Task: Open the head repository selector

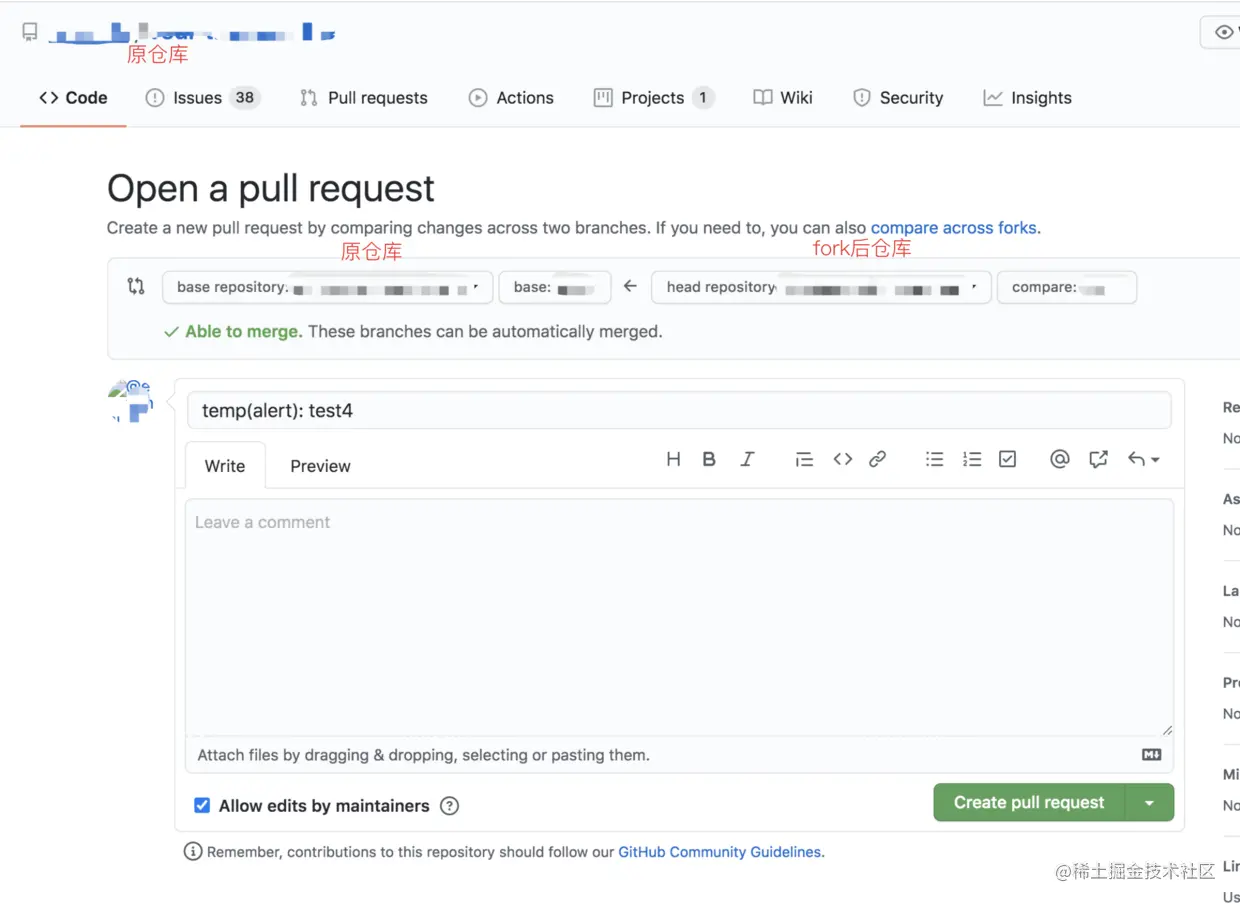Action: (x=820, y=287)
